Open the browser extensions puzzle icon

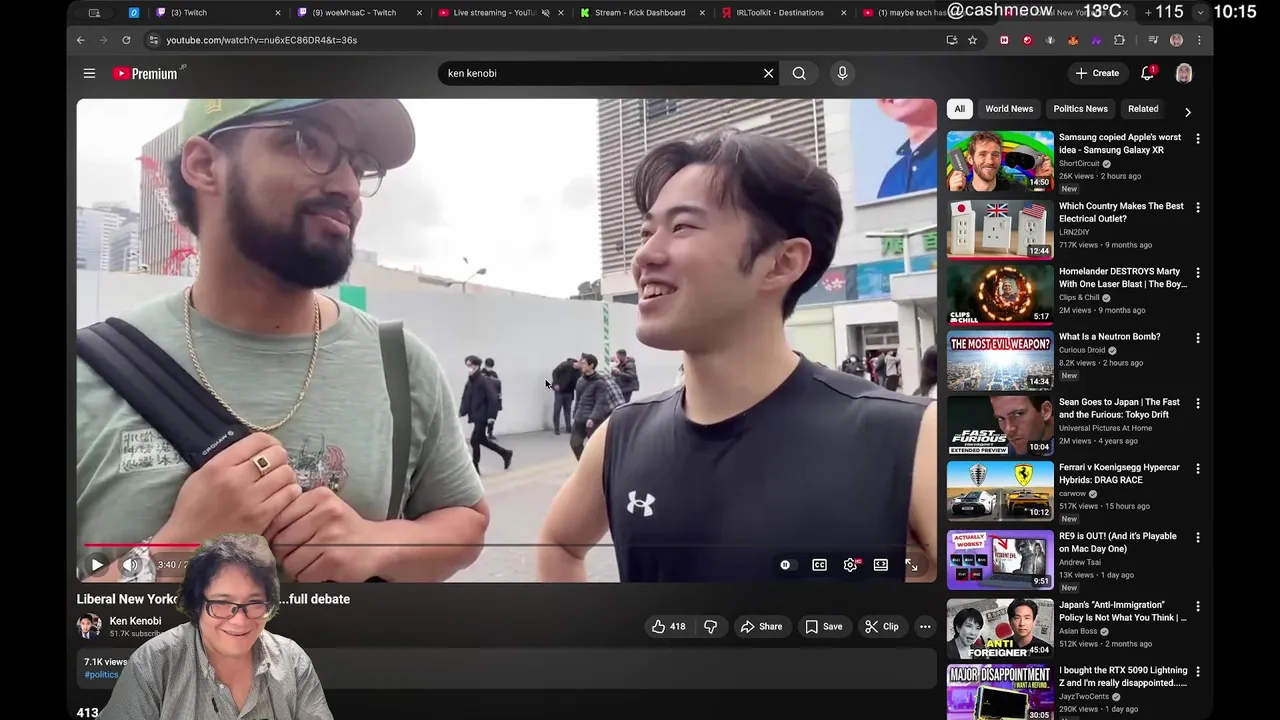click(1119, 40)
